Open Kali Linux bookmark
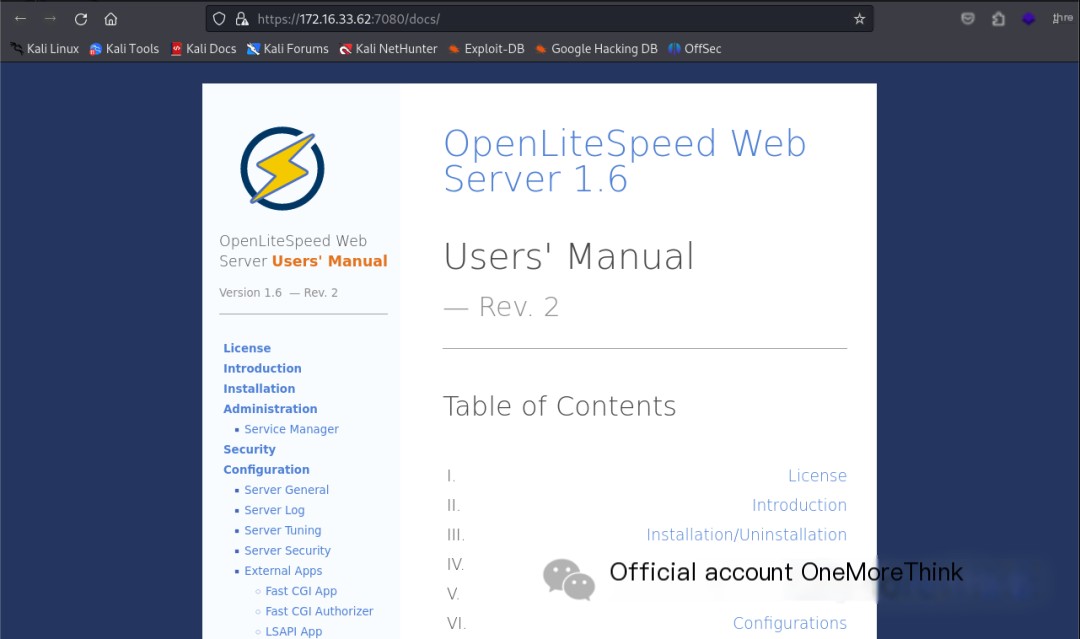1080x639 pixels. click(45, 49)
